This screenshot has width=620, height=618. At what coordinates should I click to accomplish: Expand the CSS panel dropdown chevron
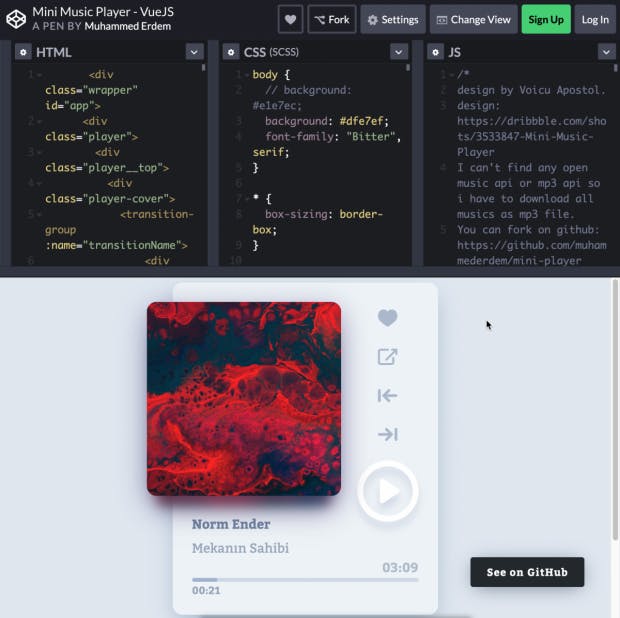point(399,52)
